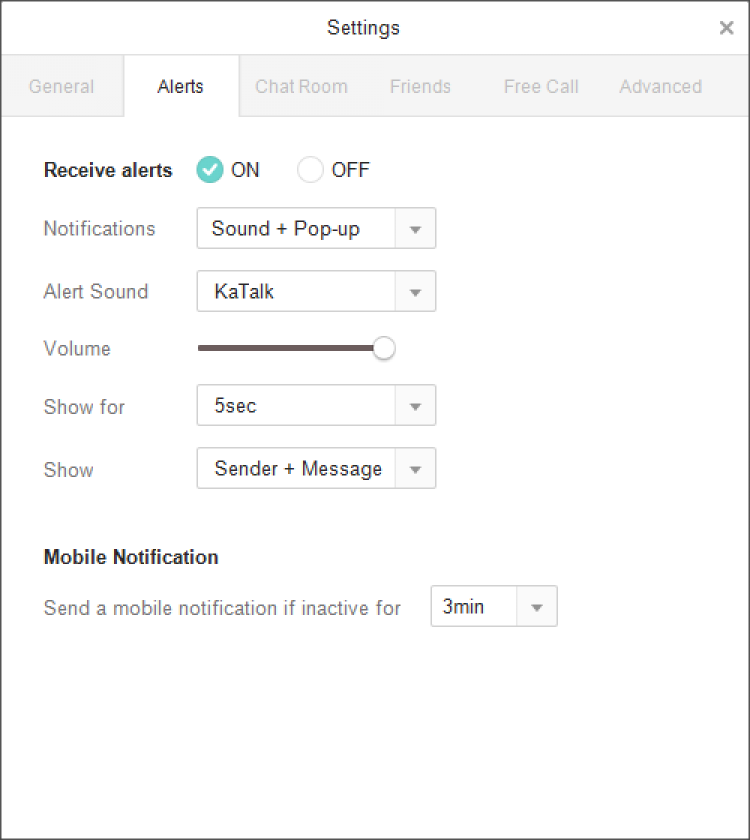Click the Sender + Message field
The image size is (750, 840).
point(297,469)
